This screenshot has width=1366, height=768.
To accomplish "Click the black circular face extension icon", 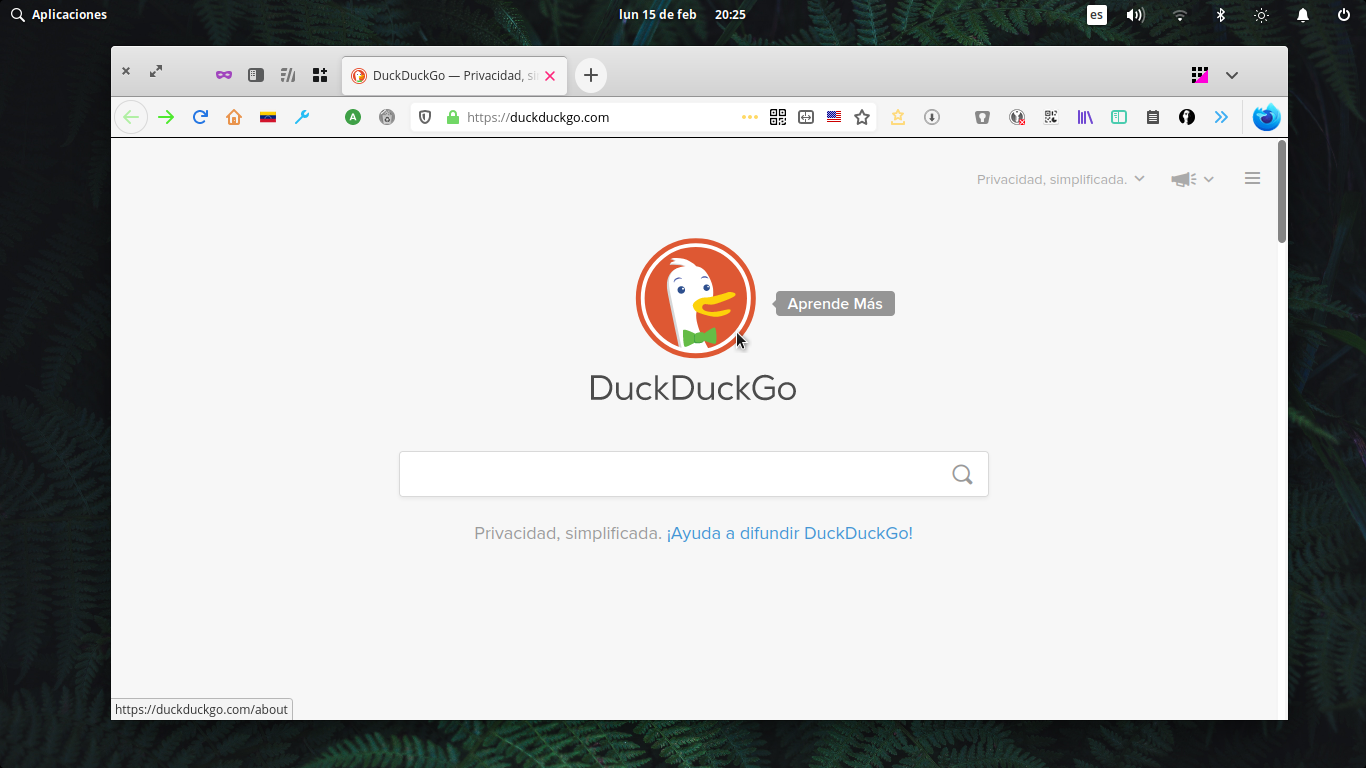I will pos(1187,117).
